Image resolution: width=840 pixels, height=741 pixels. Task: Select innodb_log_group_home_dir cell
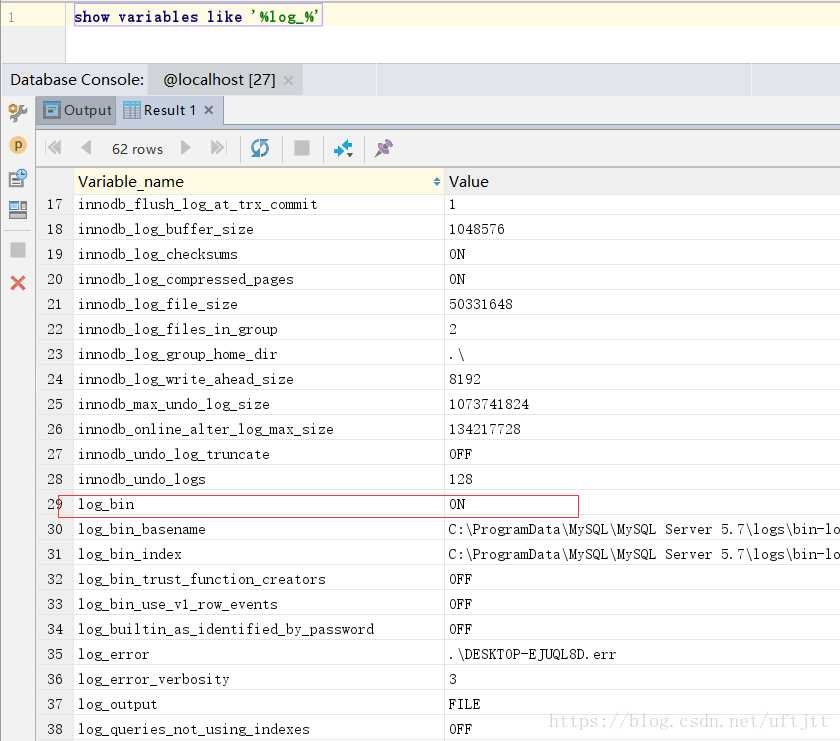coord(259,354)
